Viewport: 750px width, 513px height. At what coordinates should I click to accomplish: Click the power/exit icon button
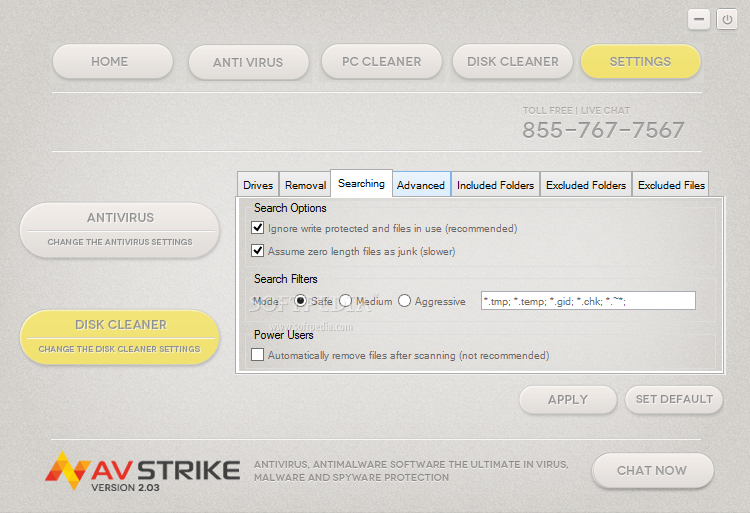(x=727, y=20)
